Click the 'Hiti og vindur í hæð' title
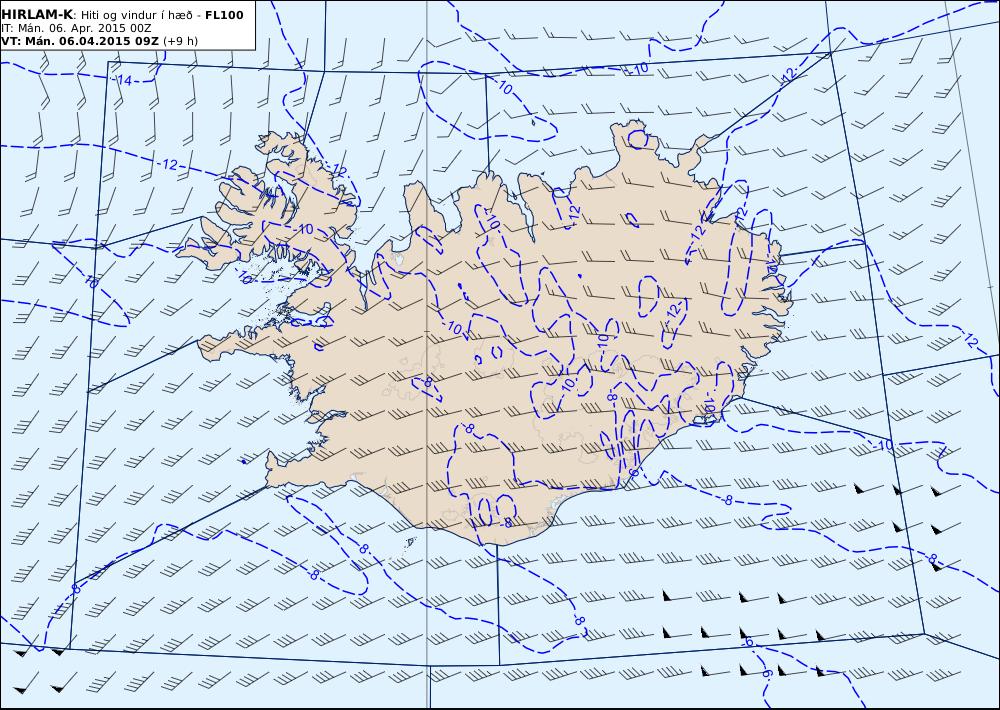The image size is (1000, 710). [136, 15]
